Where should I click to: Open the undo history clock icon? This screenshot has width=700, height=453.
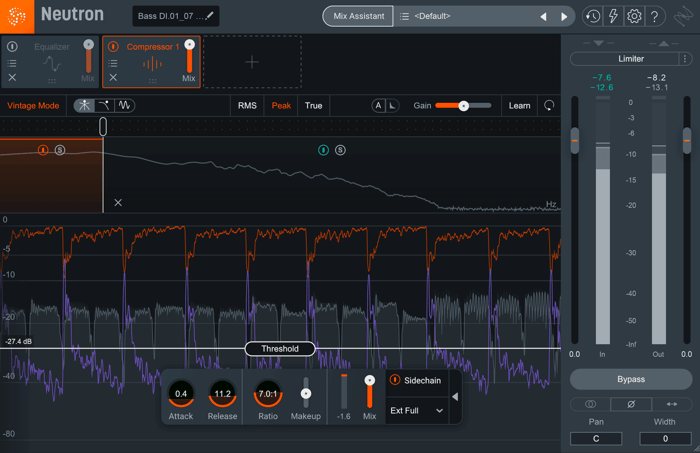pyautogui.click(x=593, y=17)
